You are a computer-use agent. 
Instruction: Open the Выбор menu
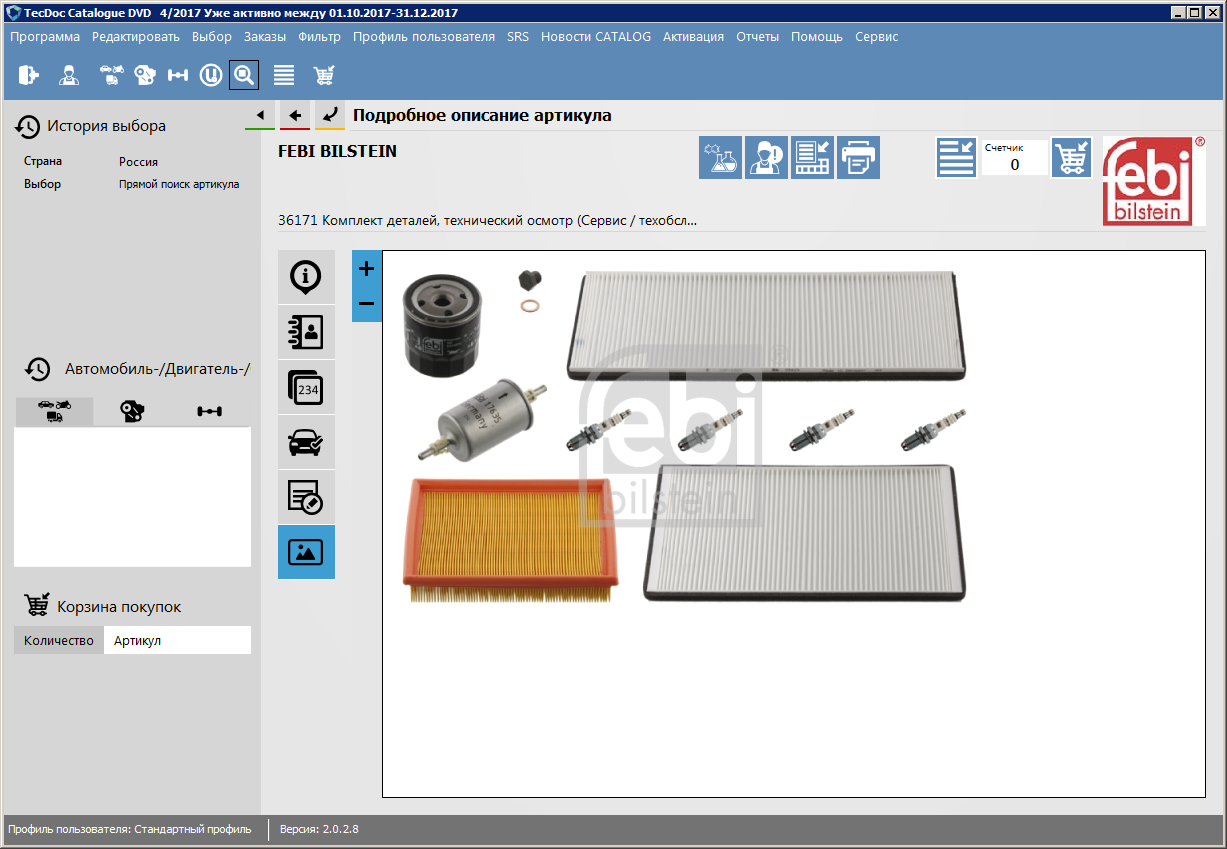coord(212,37)
